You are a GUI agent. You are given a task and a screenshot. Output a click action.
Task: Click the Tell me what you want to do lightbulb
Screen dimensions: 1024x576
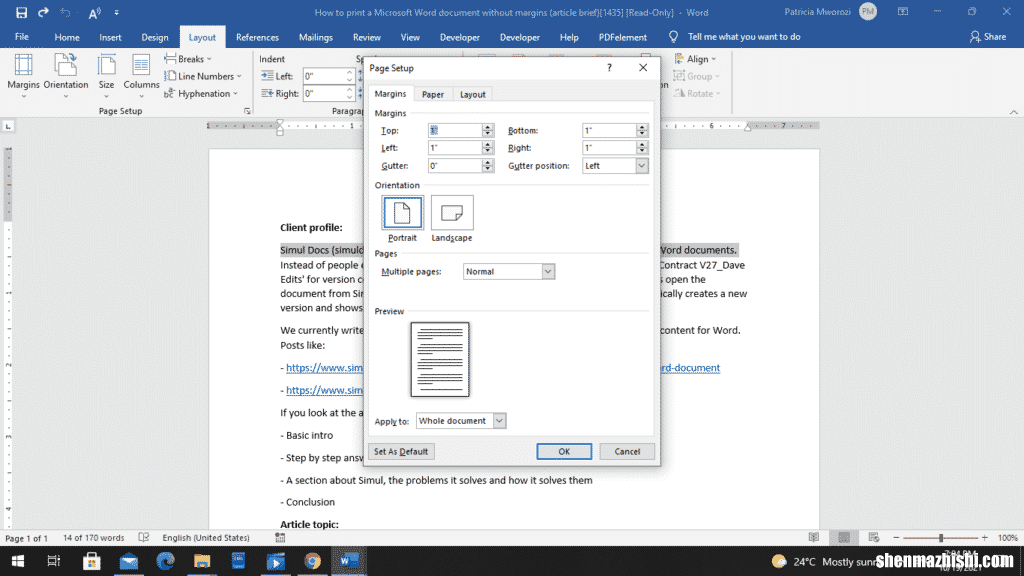pyautogui.click(x=673, y=37)
